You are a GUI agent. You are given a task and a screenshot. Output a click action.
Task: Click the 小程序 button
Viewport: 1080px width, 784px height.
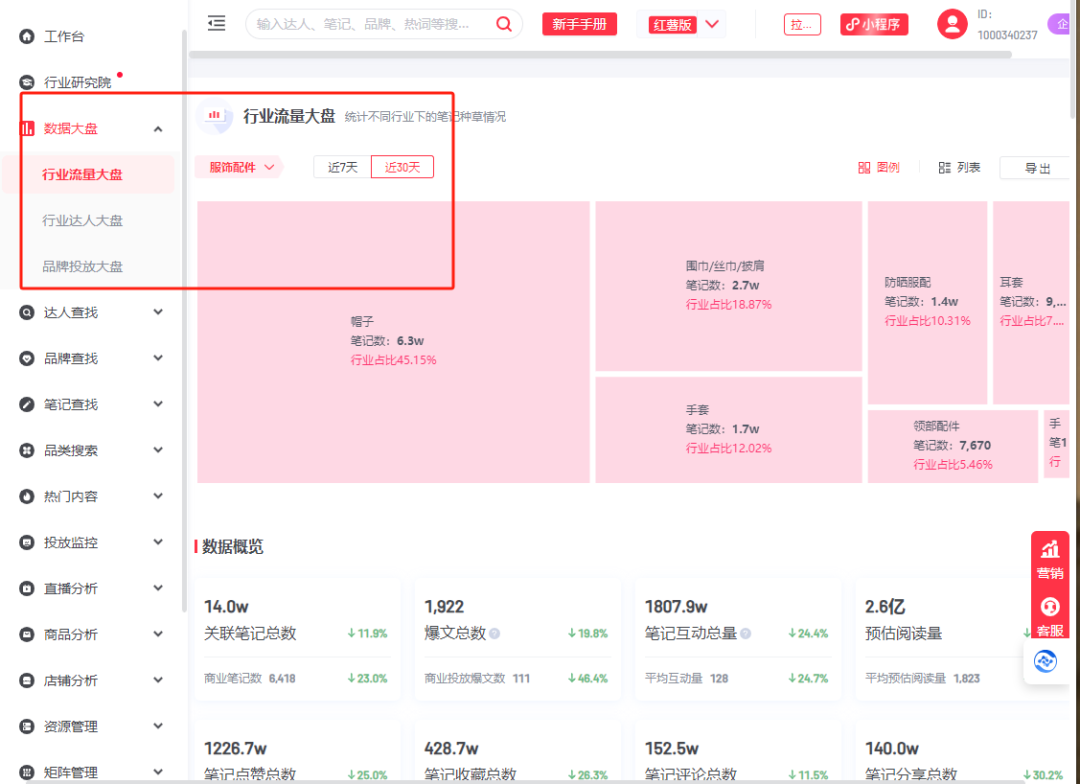874,24
